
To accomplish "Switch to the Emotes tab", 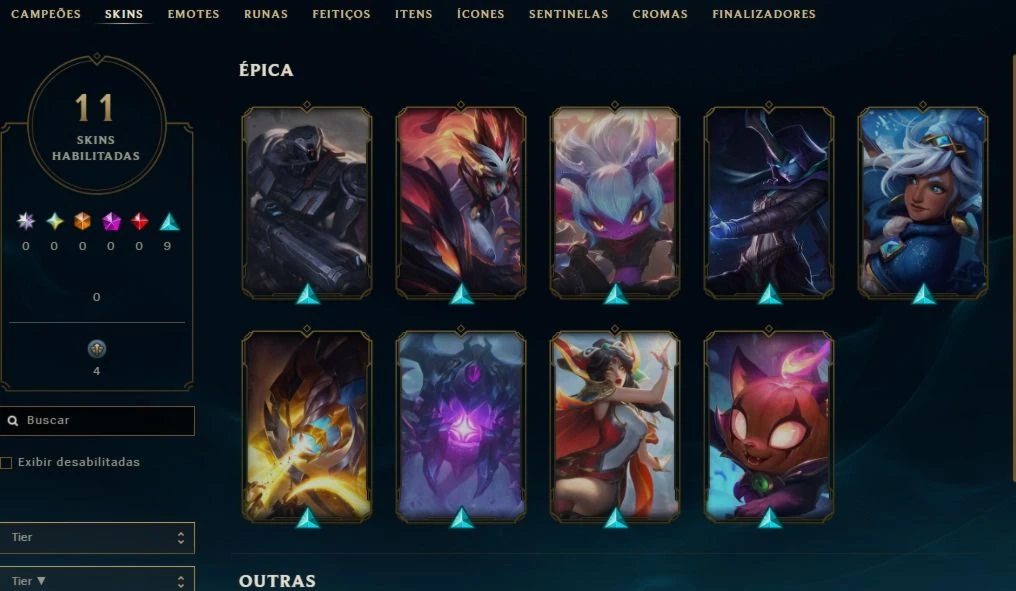I will point(193,14).
